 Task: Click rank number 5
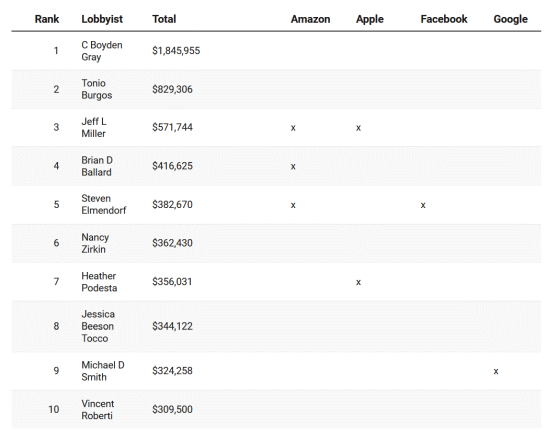point(56,205)
